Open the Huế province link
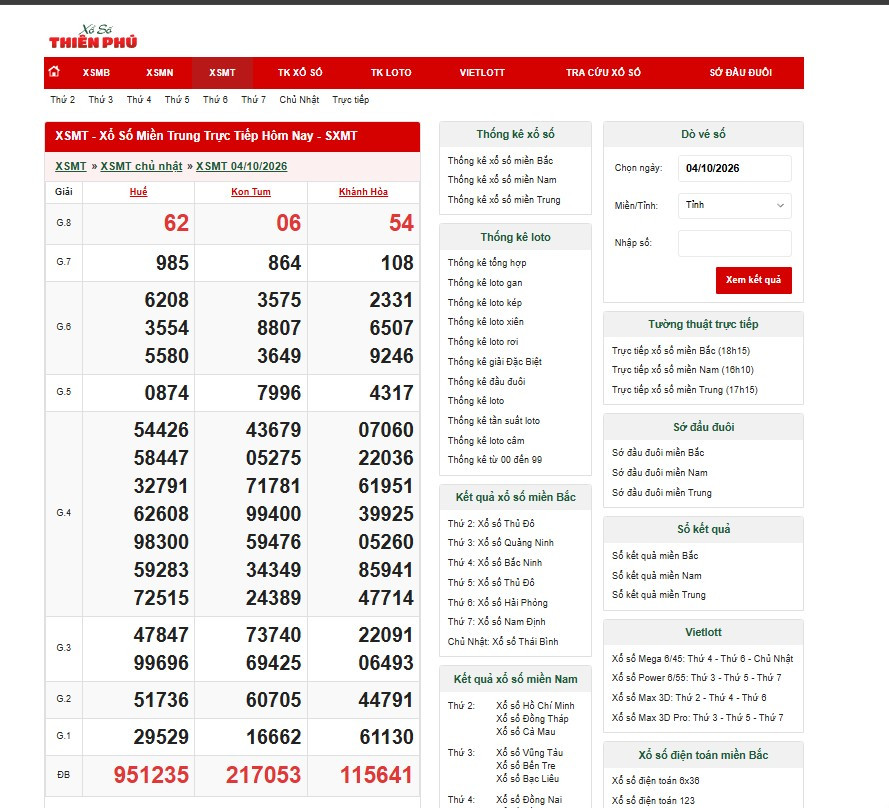 138,192
